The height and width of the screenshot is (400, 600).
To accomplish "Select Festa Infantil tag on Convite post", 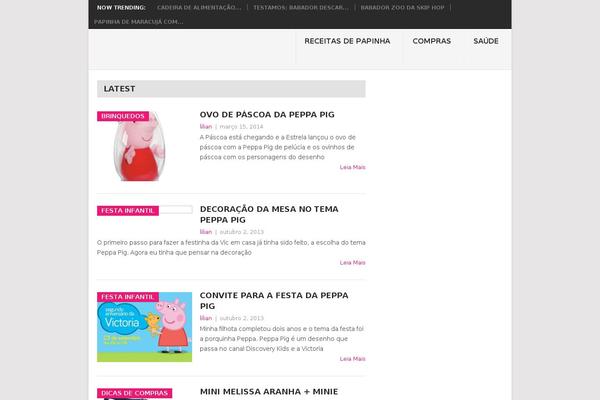I will point(128,297).
